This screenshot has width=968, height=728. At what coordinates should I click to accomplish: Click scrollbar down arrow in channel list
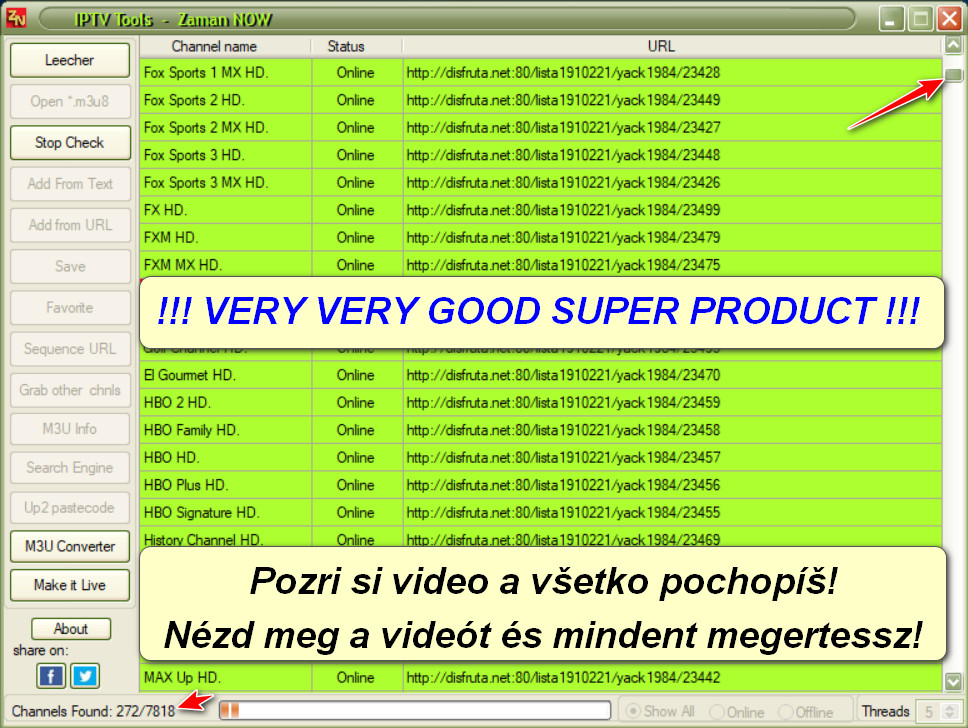[953, 682]
